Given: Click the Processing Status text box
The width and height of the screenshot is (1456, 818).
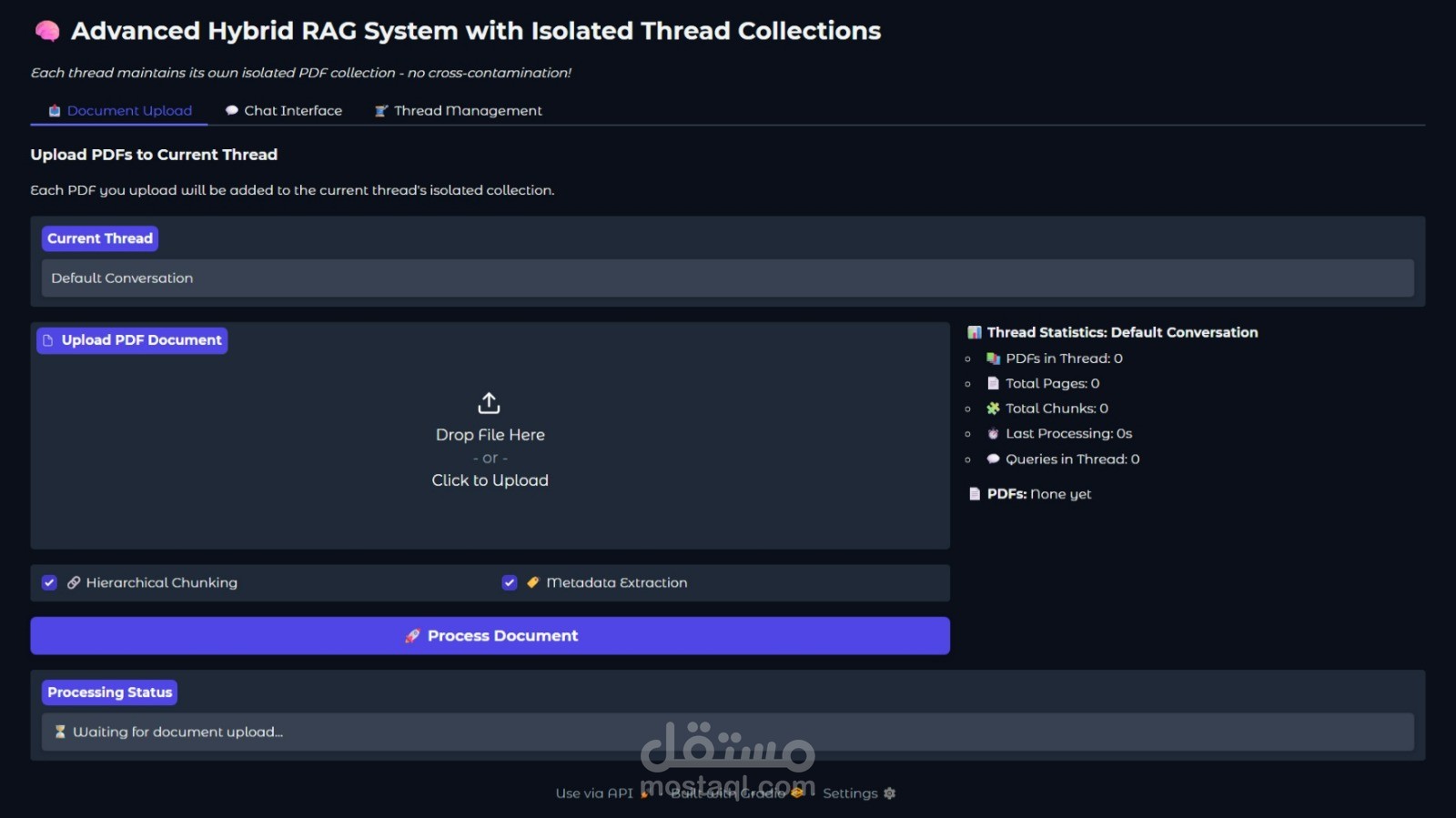Looking at the screenshot, I should [x=727, y=732].
